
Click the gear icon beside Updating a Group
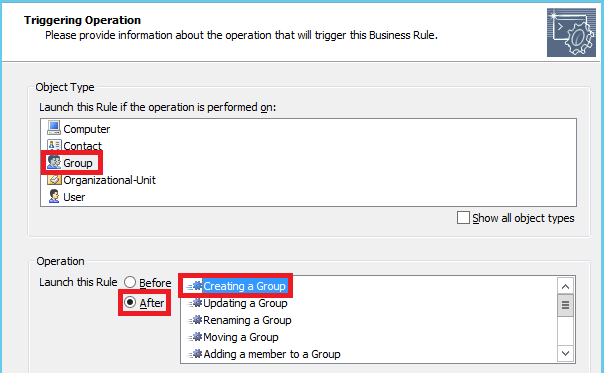195,303
